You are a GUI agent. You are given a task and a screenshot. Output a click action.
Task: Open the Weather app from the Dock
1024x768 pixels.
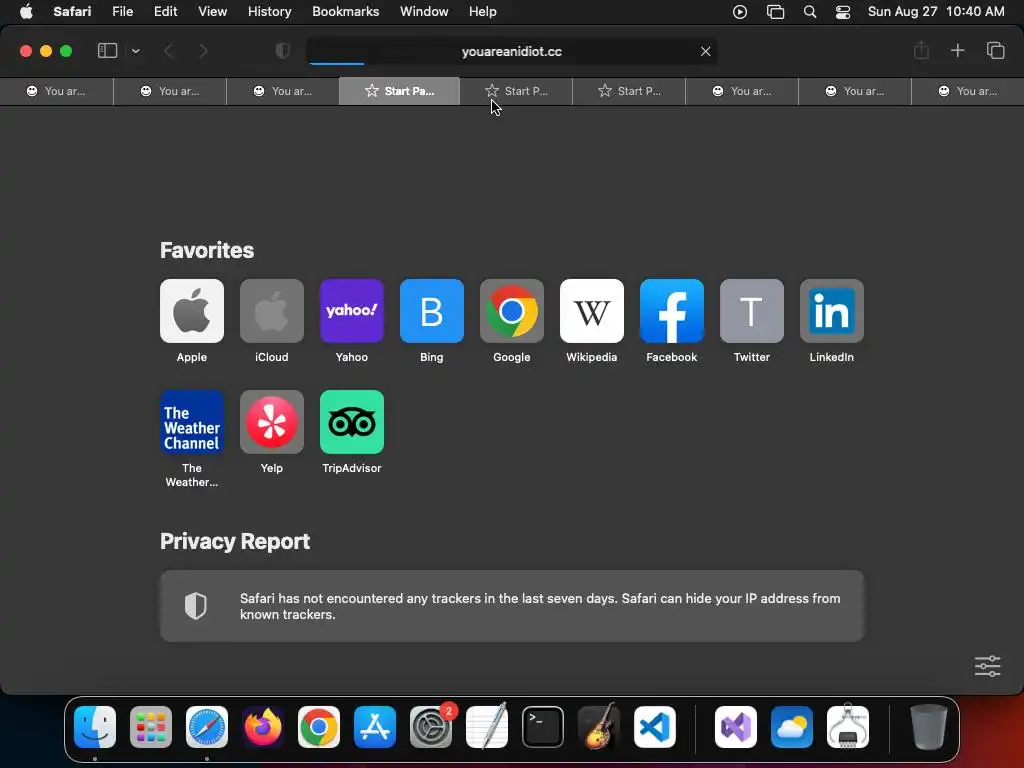(x=792, y=727)
